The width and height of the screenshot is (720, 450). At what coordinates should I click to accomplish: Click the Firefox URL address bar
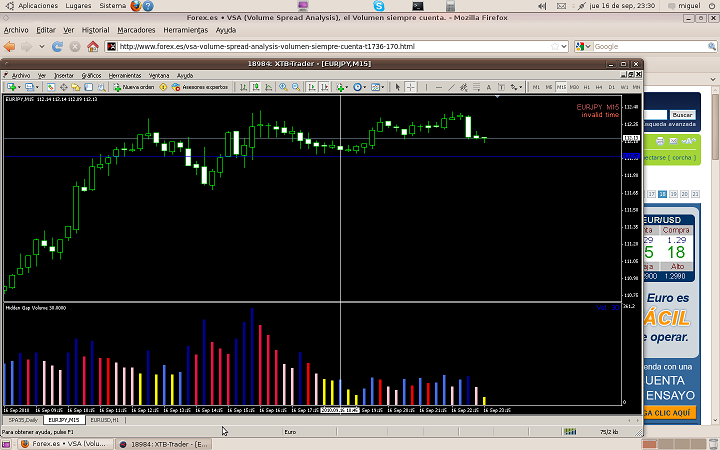tap(330, 46)
